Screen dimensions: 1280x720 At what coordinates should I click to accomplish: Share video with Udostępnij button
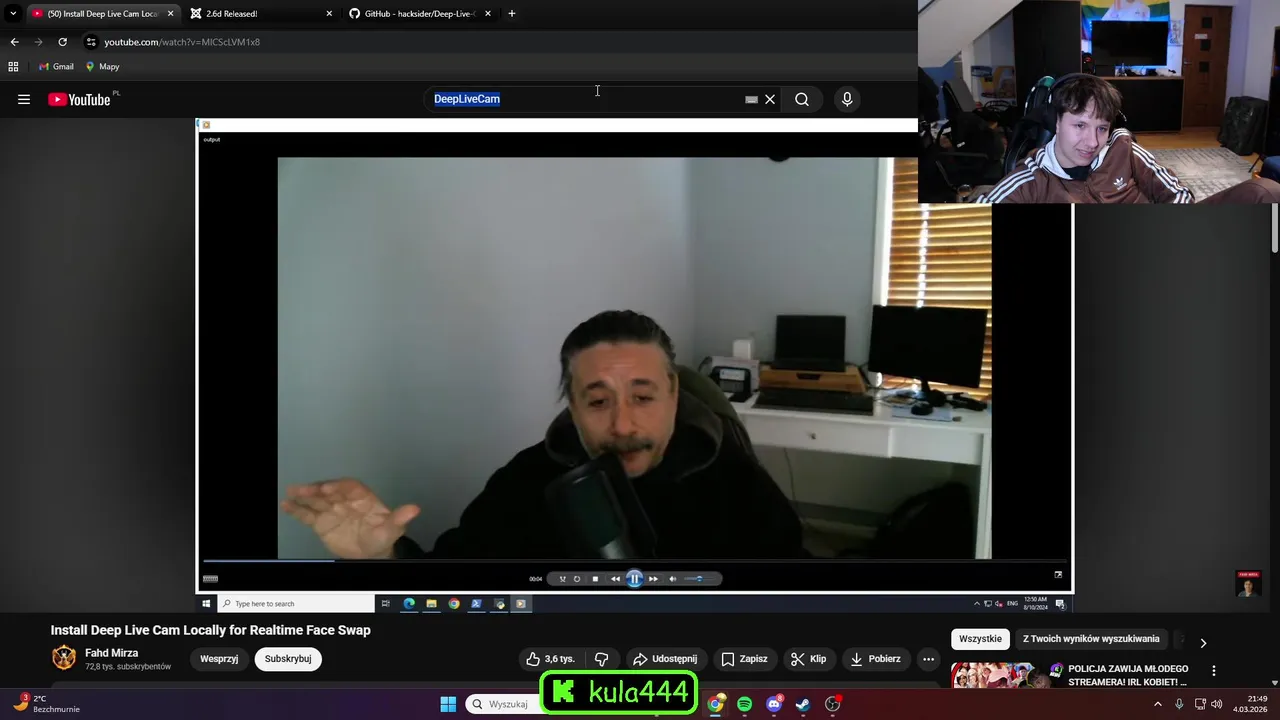point(665,659)
